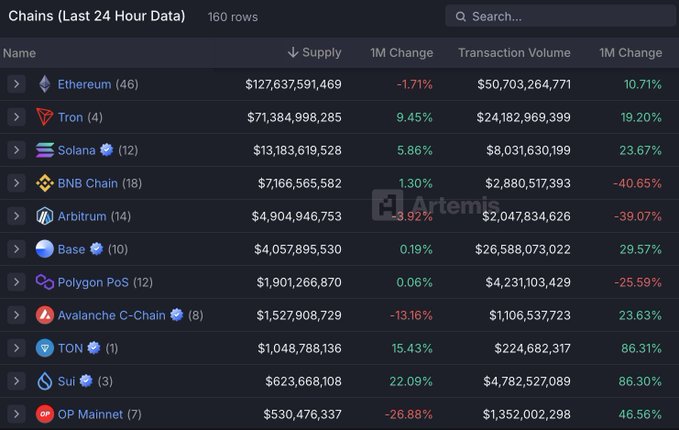Click the BNB Chain logo icon
679x430 pixels.
[44, 183]
